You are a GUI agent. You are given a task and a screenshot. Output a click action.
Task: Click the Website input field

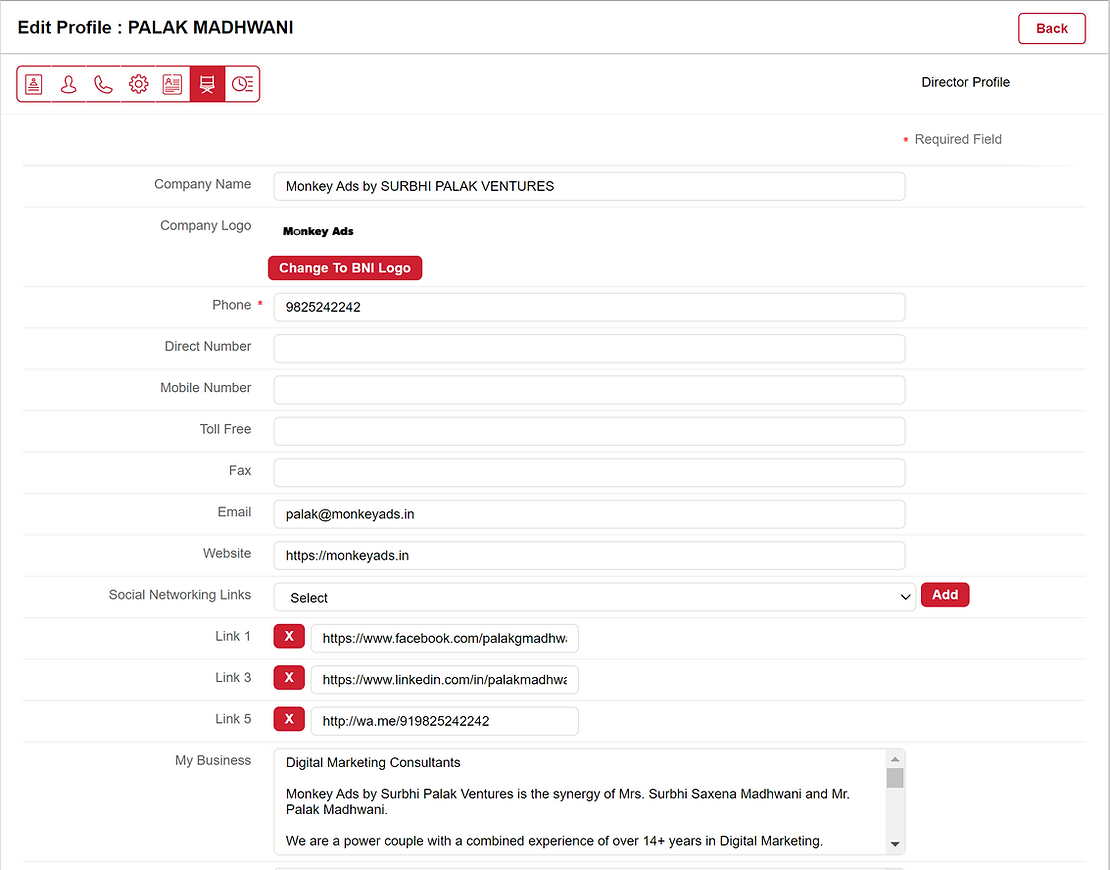tap(589, 556)
